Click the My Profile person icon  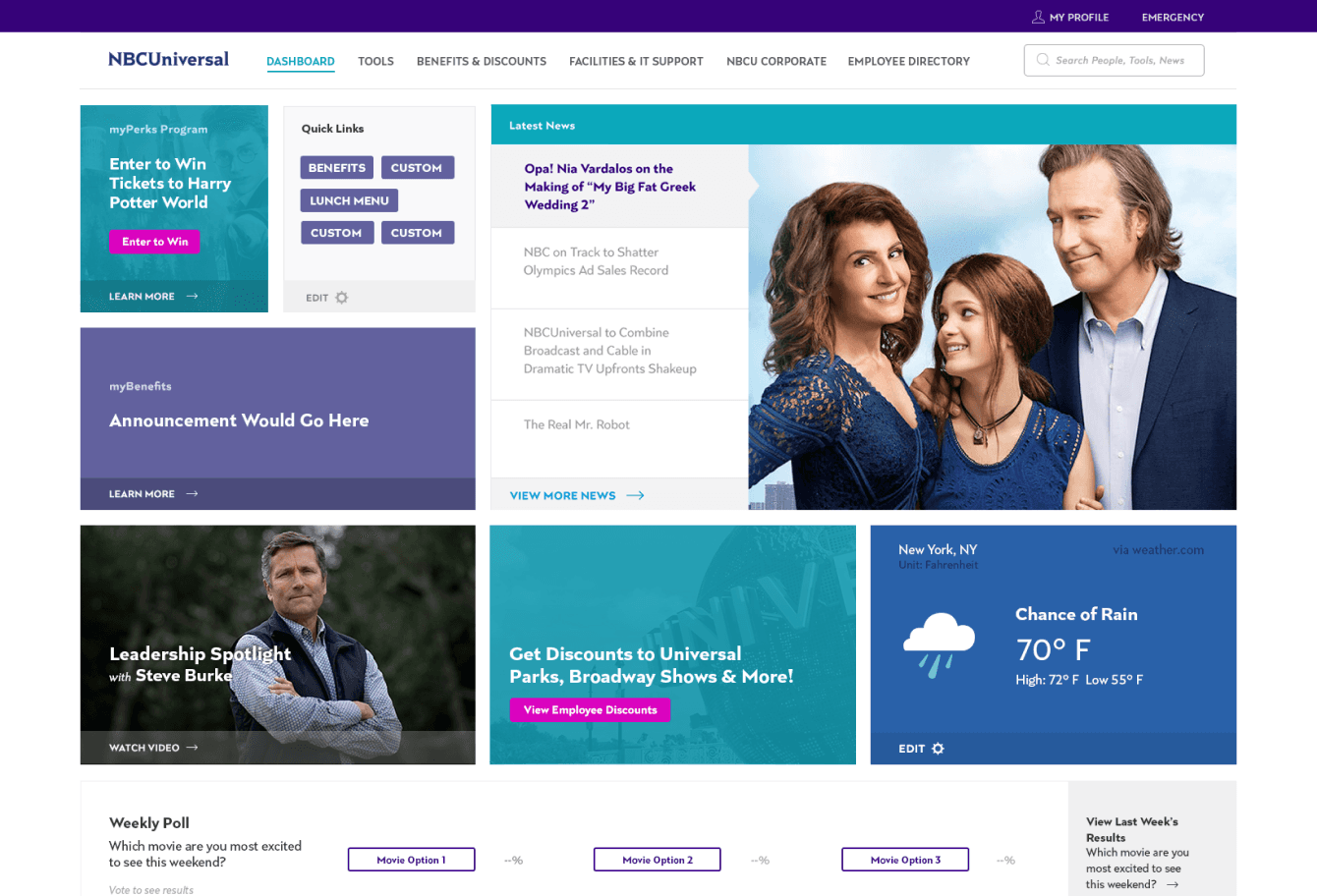[x=1038, y=17]
